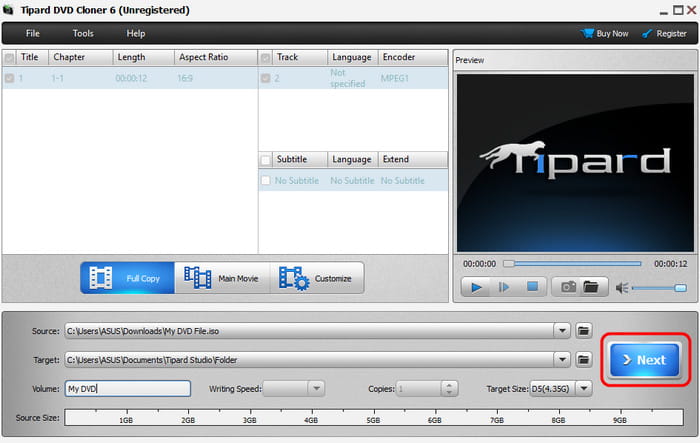Click the preview seek slider
Viewport: 700px width, 443px height.
click(573, 264)
